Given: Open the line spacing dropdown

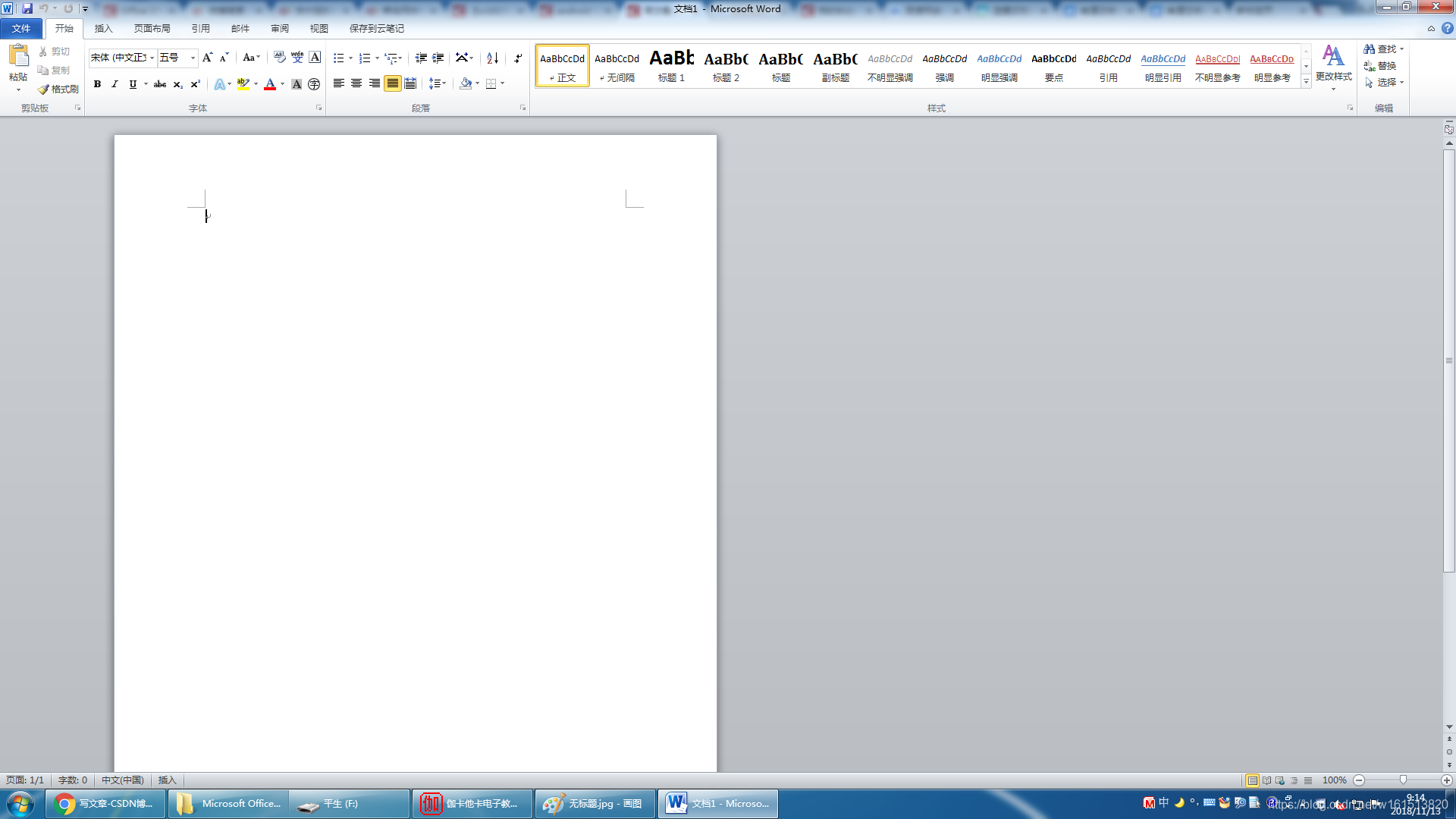Looking at the screenshot, I should 438,83.
